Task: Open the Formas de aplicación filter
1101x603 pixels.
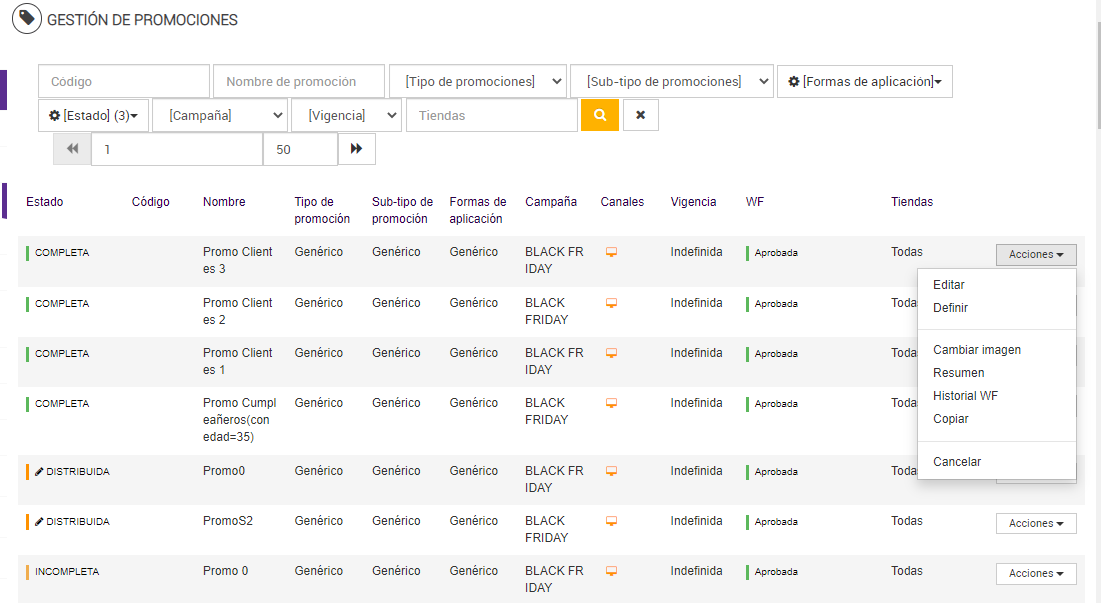Action: click(x=864, y=81)
